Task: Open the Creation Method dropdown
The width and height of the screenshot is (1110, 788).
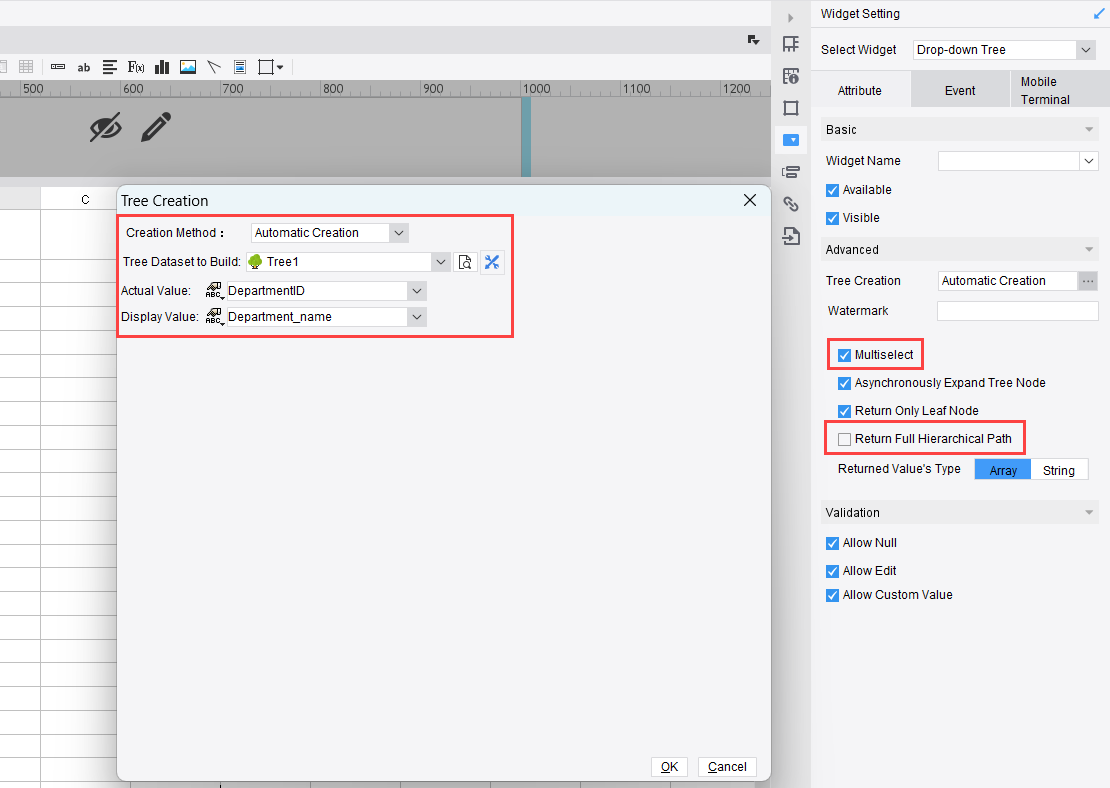Action: [398, 232]
